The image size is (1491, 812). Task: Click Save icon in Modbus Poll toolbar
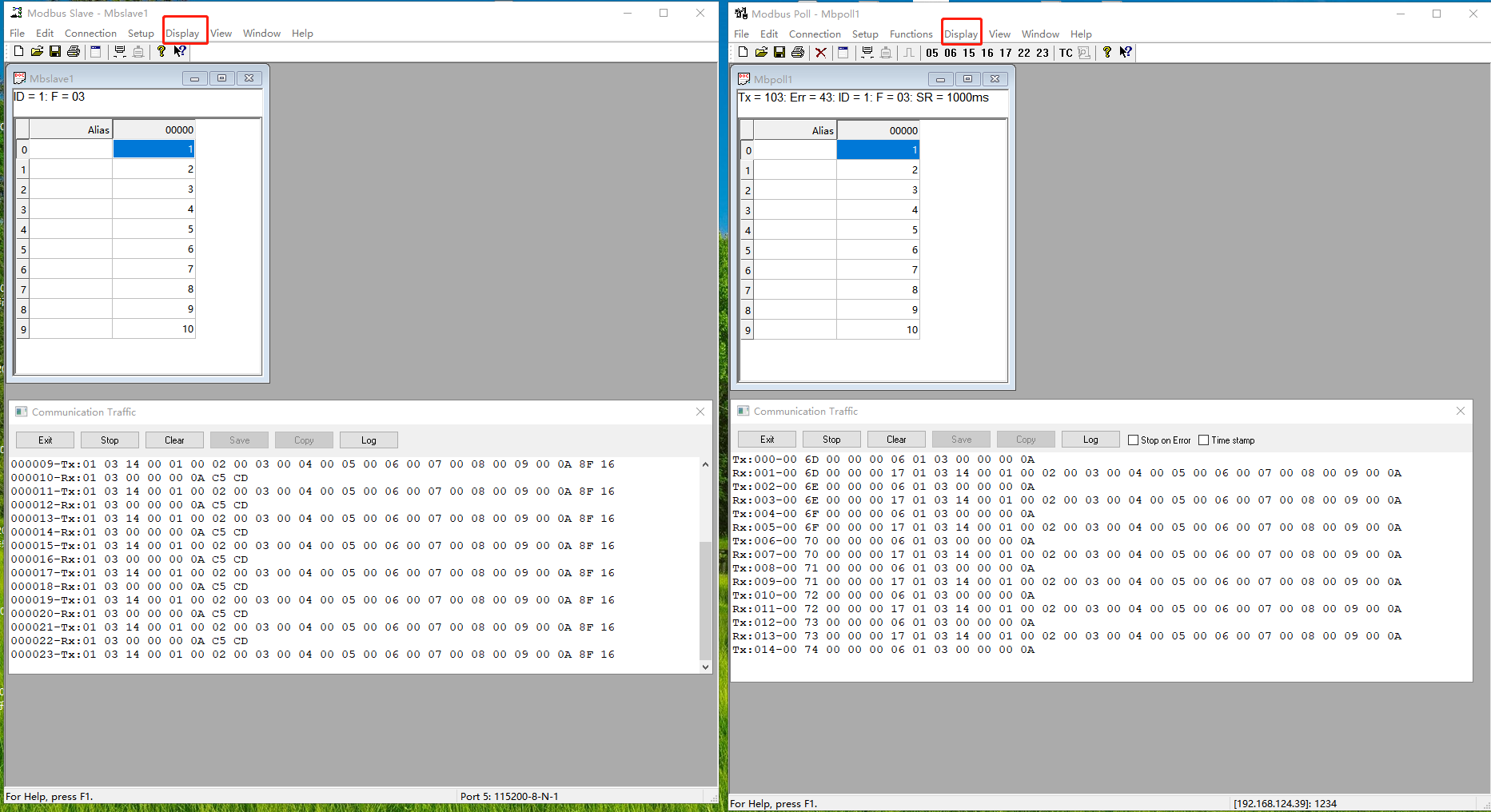pos(779,52)
